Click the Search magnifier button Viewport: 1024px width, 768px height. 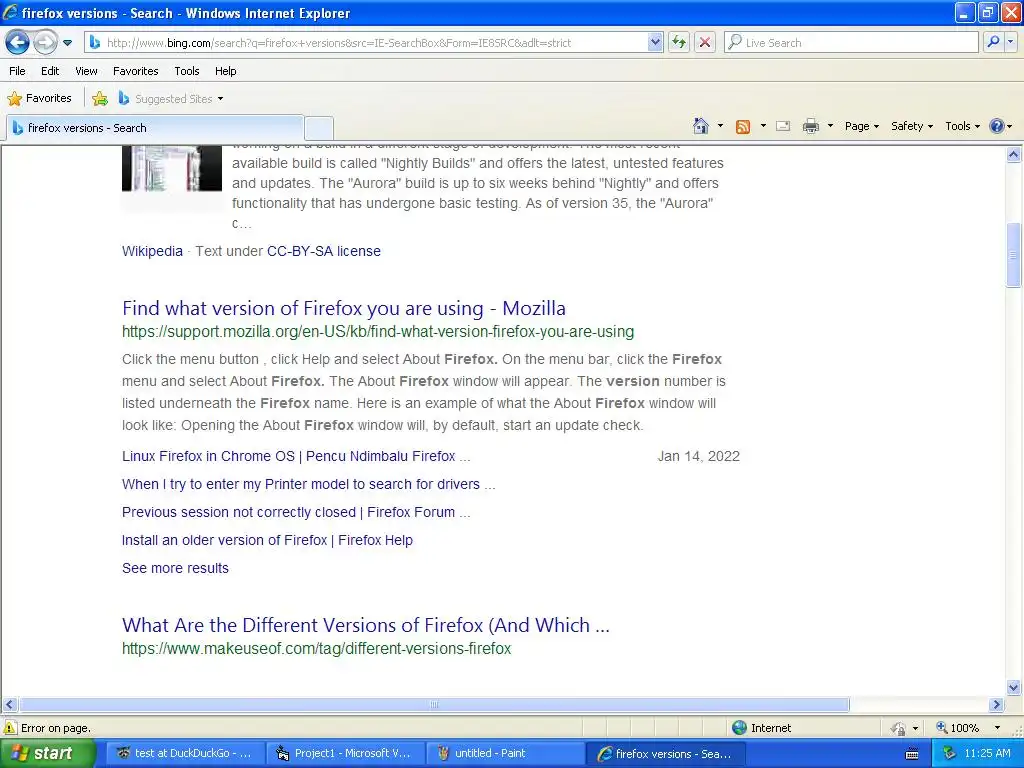(x=993, y=42)
